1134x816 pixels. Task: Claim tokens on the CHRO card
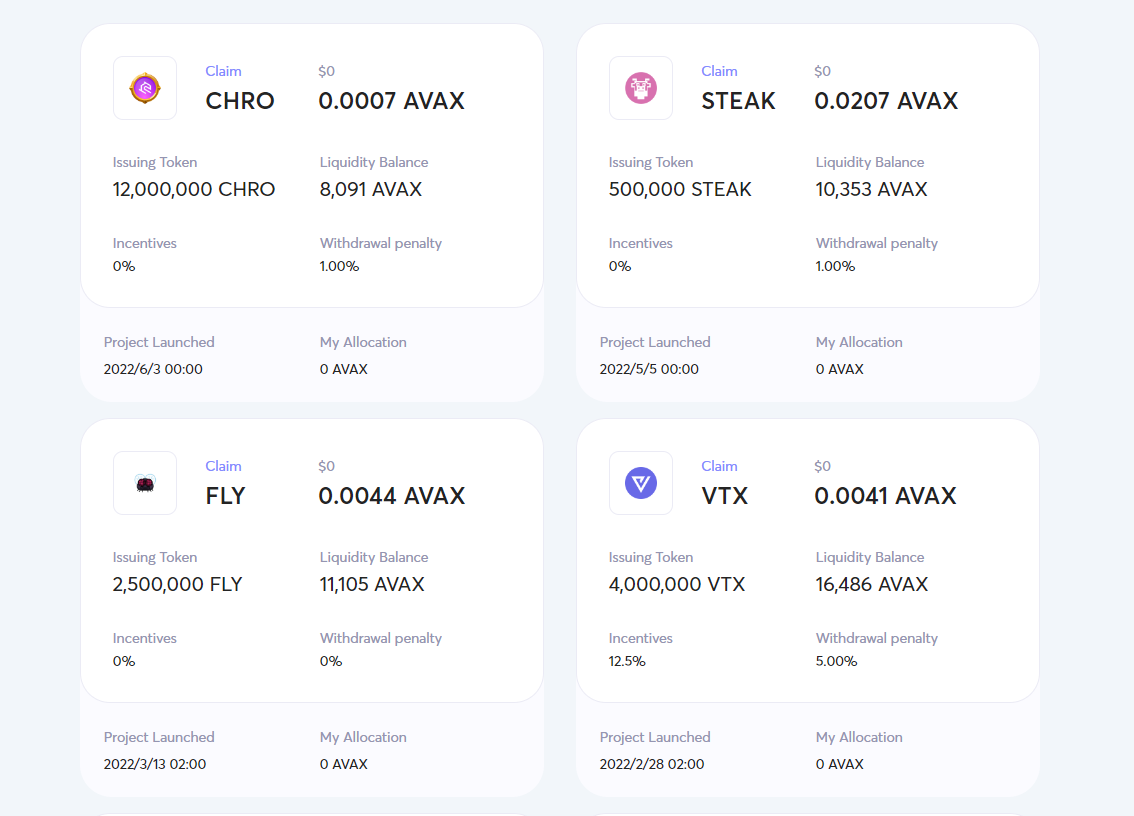coord(223,71)
